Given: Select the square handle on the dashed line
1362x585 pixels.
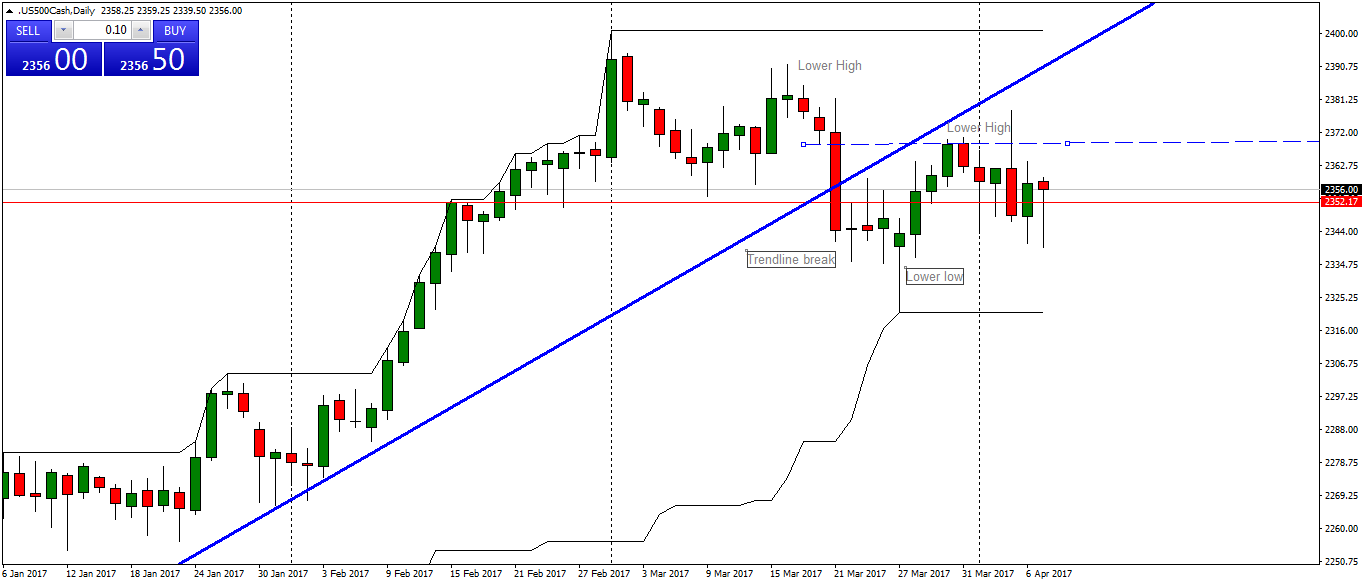Looking at the screenshot, I should point(1066,144).
